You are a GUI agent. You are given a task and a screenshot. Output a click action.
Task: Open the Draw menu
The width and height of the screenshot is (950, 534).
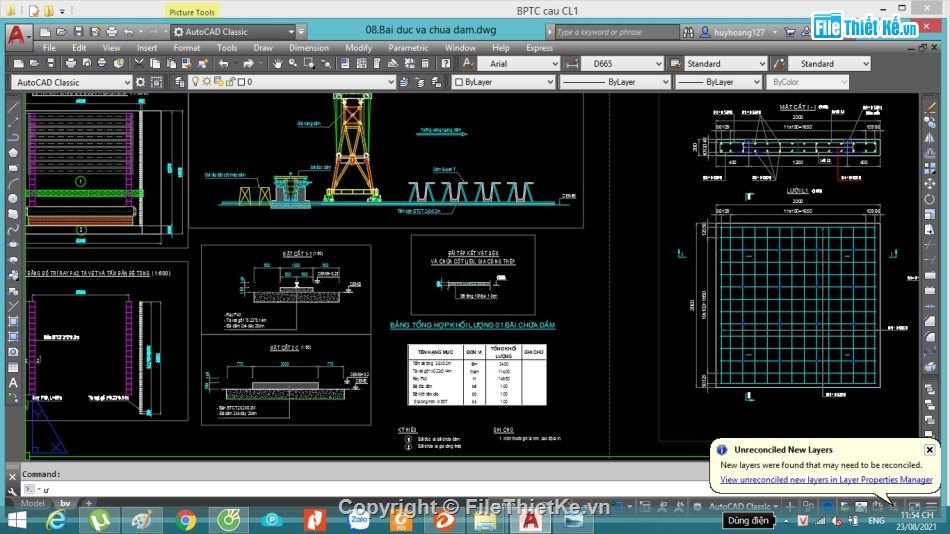point(263,47)
